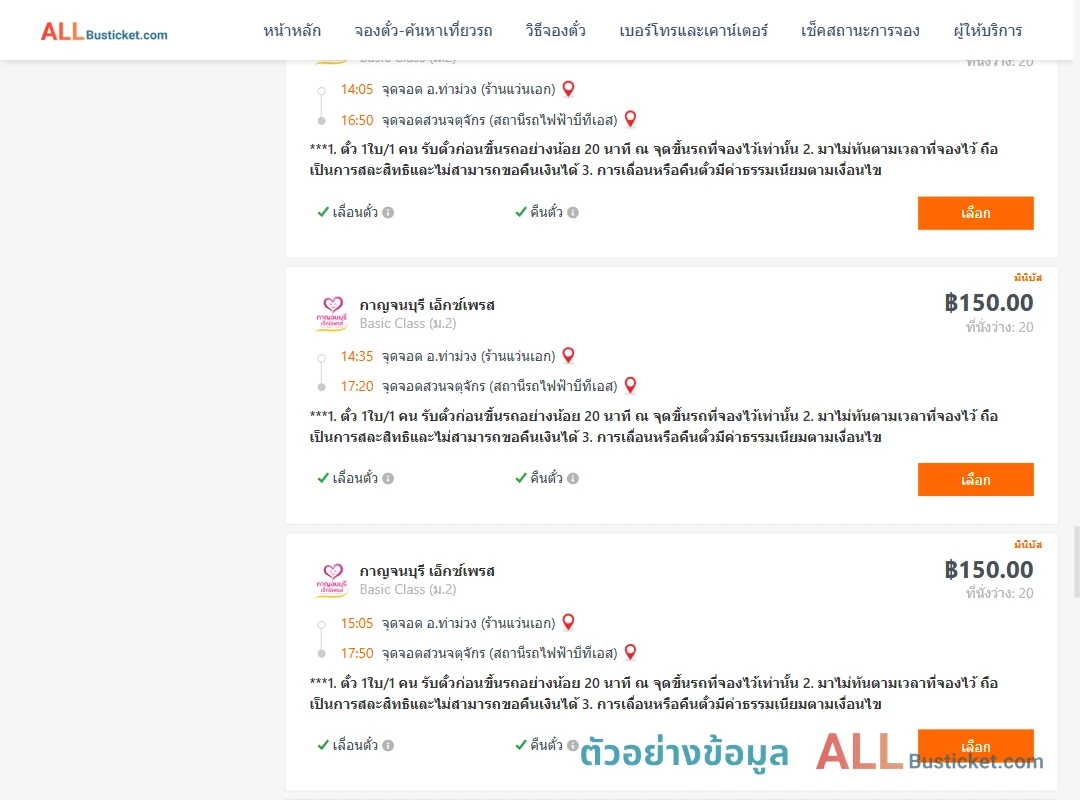Open คืนตั๋ว info icon for 14:05 trip
The image size is (1080, 800).
click(573, 212)
